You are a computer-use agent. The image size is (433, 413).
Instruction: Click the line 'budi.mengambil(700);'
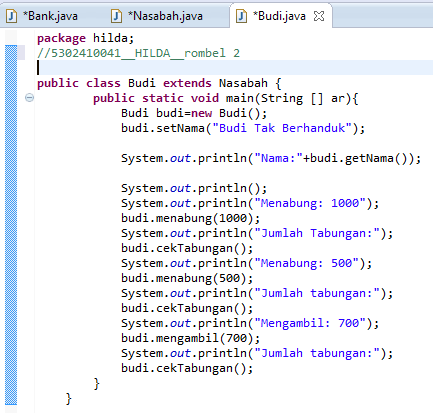pos(190,338)
